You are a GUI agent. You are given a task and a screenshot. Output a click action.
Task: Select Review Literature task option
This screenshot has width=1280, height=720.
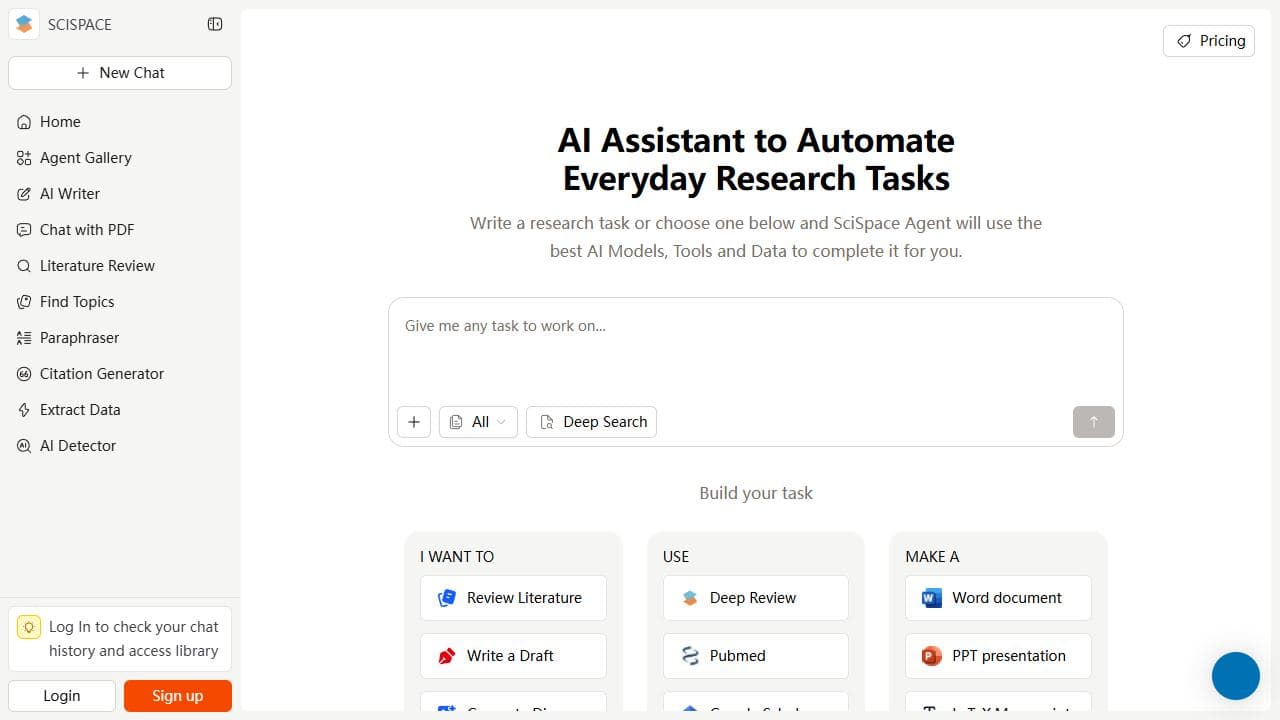point(513,598)
